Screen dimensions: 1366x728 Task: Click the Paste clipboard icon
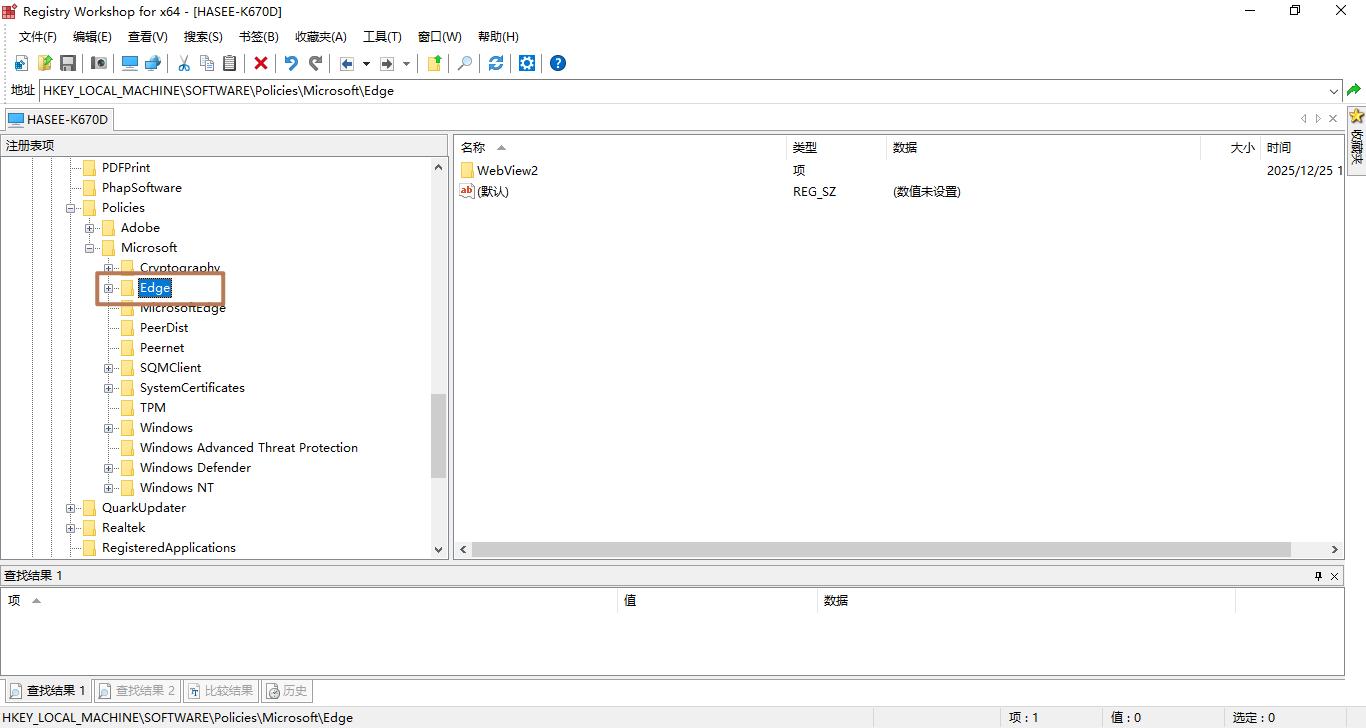click(x=230, y=63)
